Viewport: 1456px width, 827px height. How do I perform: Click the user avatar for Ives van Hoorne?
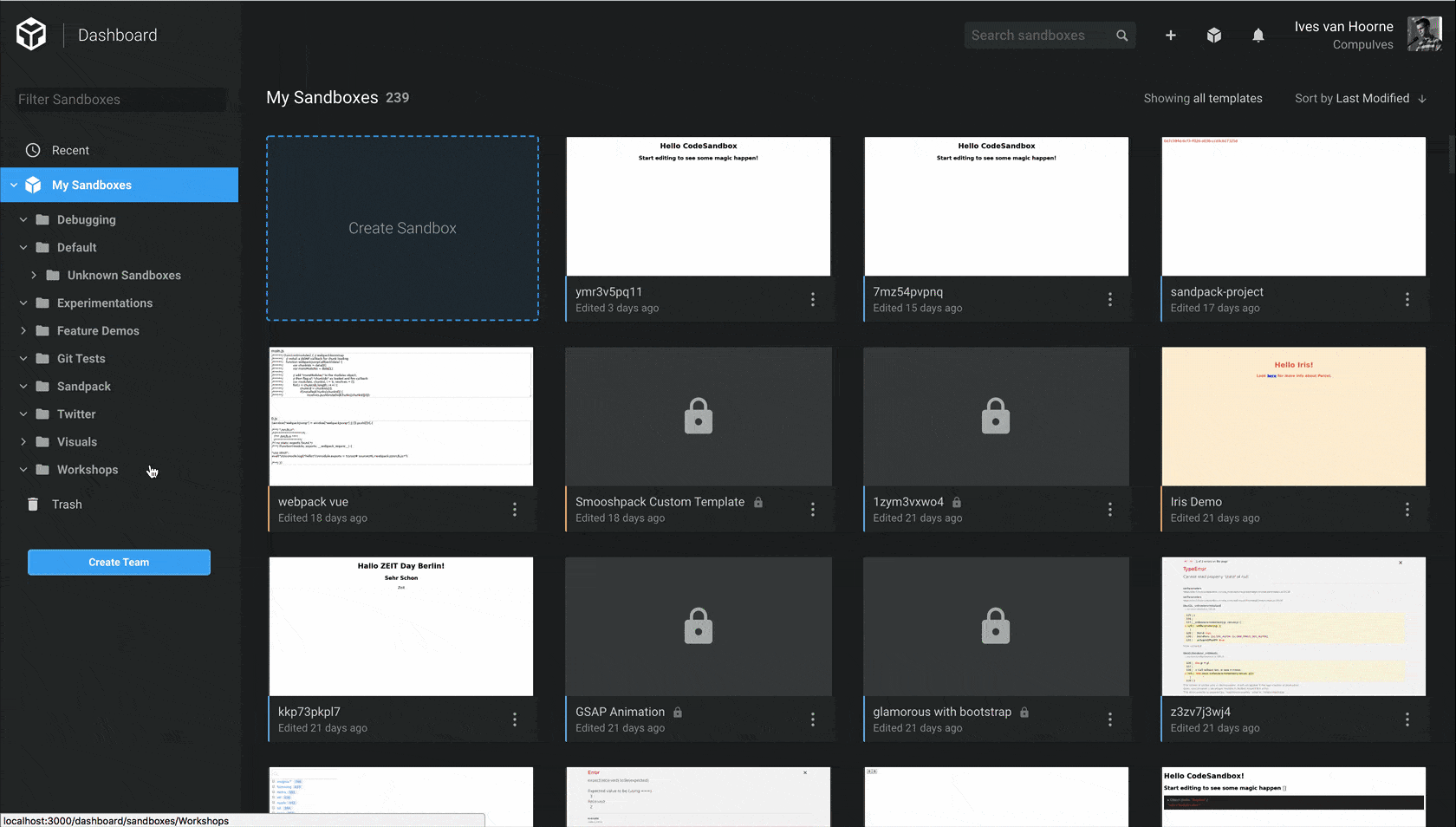(1424, 34)
